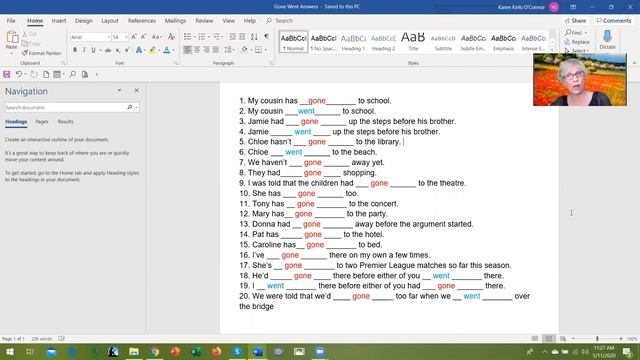The image size is (640, 360).
Task: Open Windows Start menu
Action: tap(10, 351)
